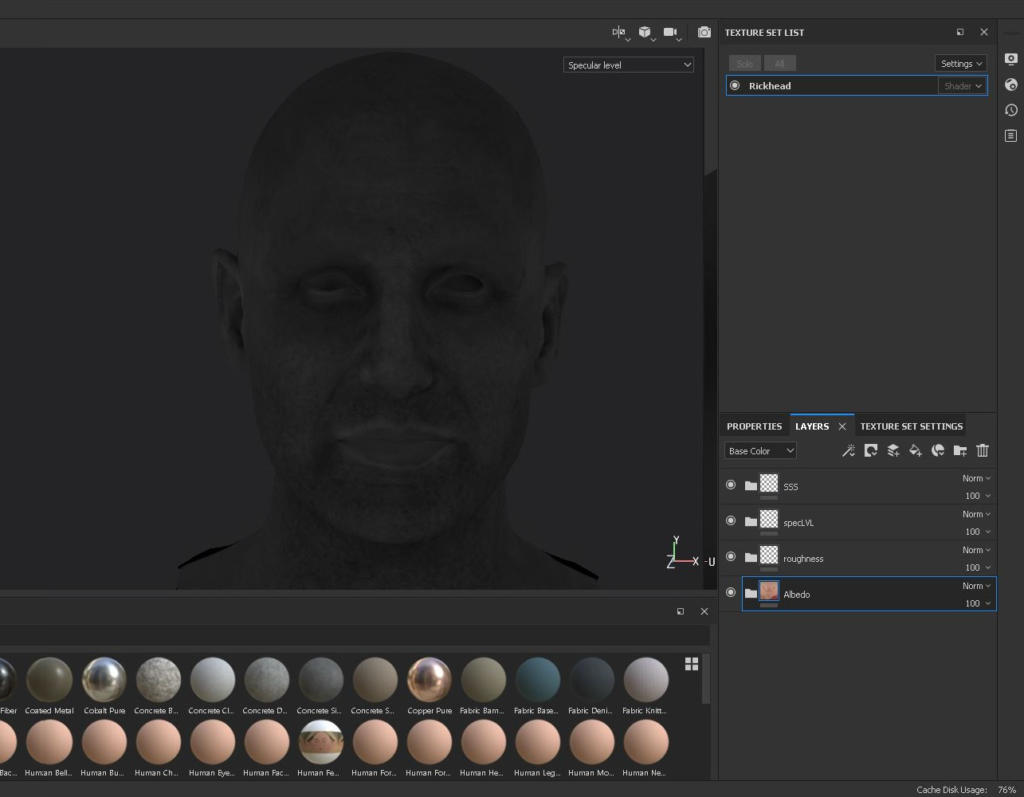Open the Log panel icon in sidebar
Screen dimensions: 1024x797
pyautogui.click(x=1011, y=135)
